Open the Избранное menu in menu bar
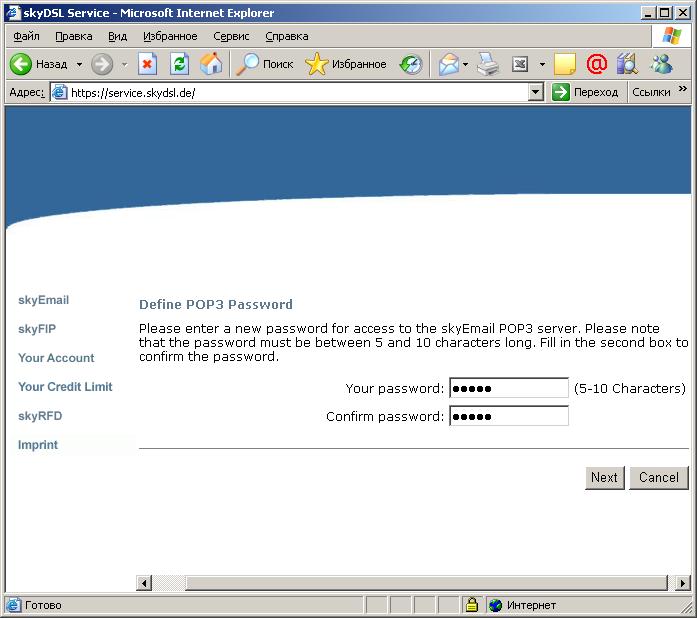This screenshot has height=618, width=697. (170, 36)
